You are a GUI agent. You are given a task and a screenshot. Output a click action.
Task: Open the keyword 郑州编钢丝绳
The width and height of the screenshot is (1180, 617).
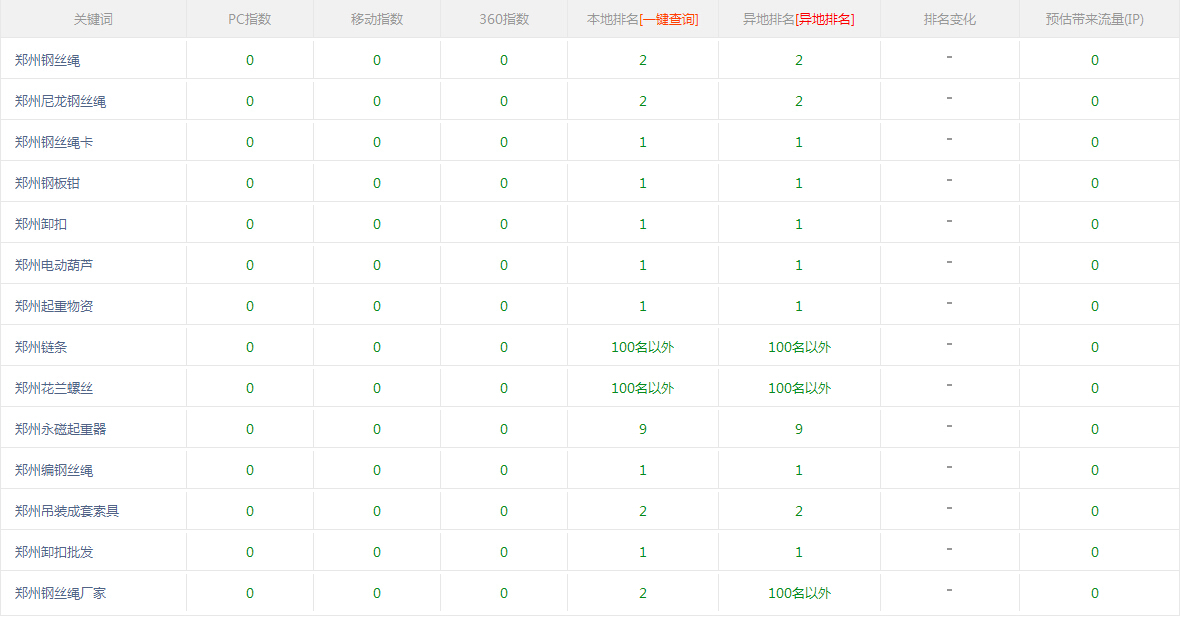click(54, 470)
